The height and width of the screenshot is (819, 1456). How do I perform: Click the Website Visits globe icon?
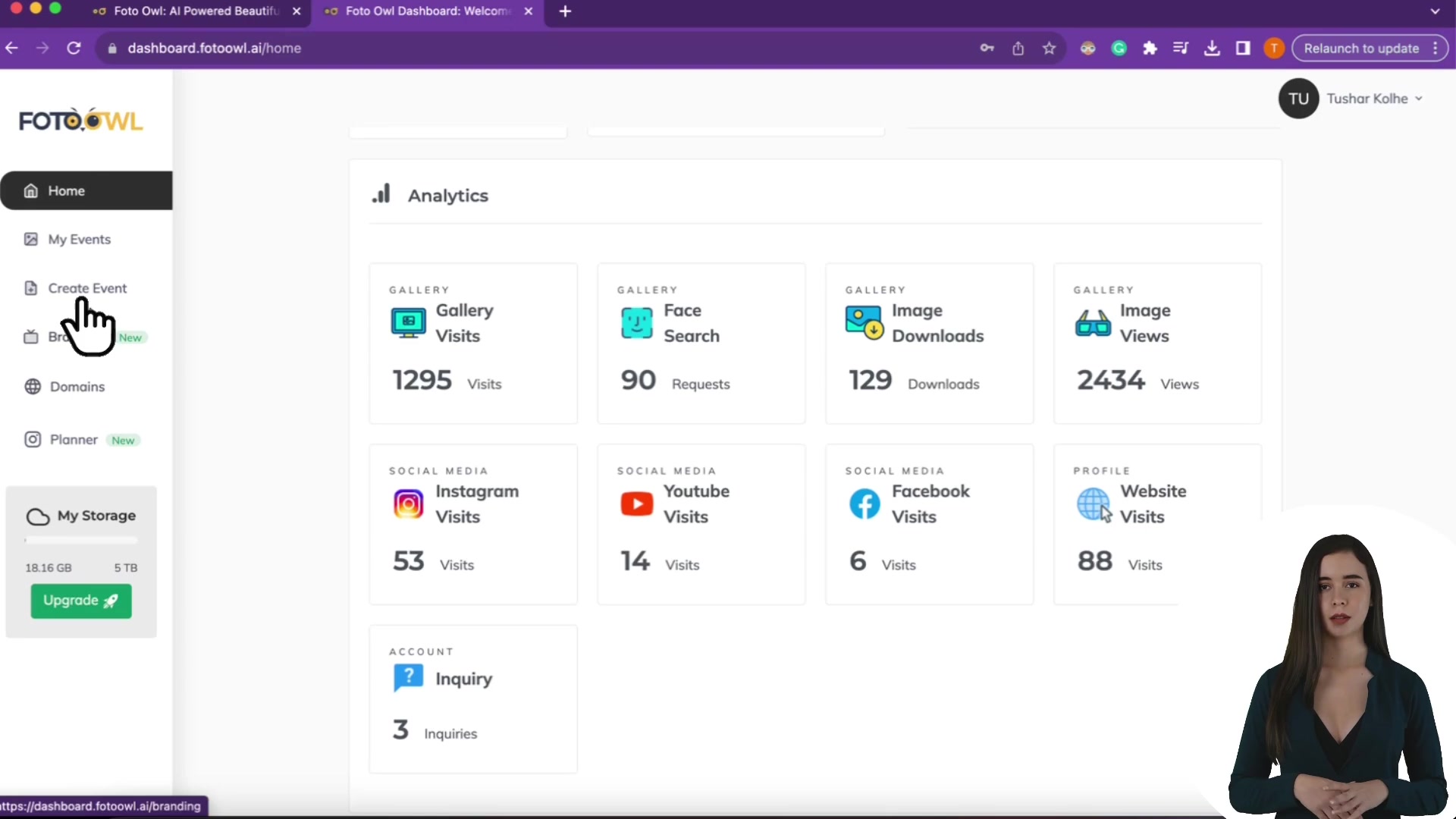click(1093, 504)
